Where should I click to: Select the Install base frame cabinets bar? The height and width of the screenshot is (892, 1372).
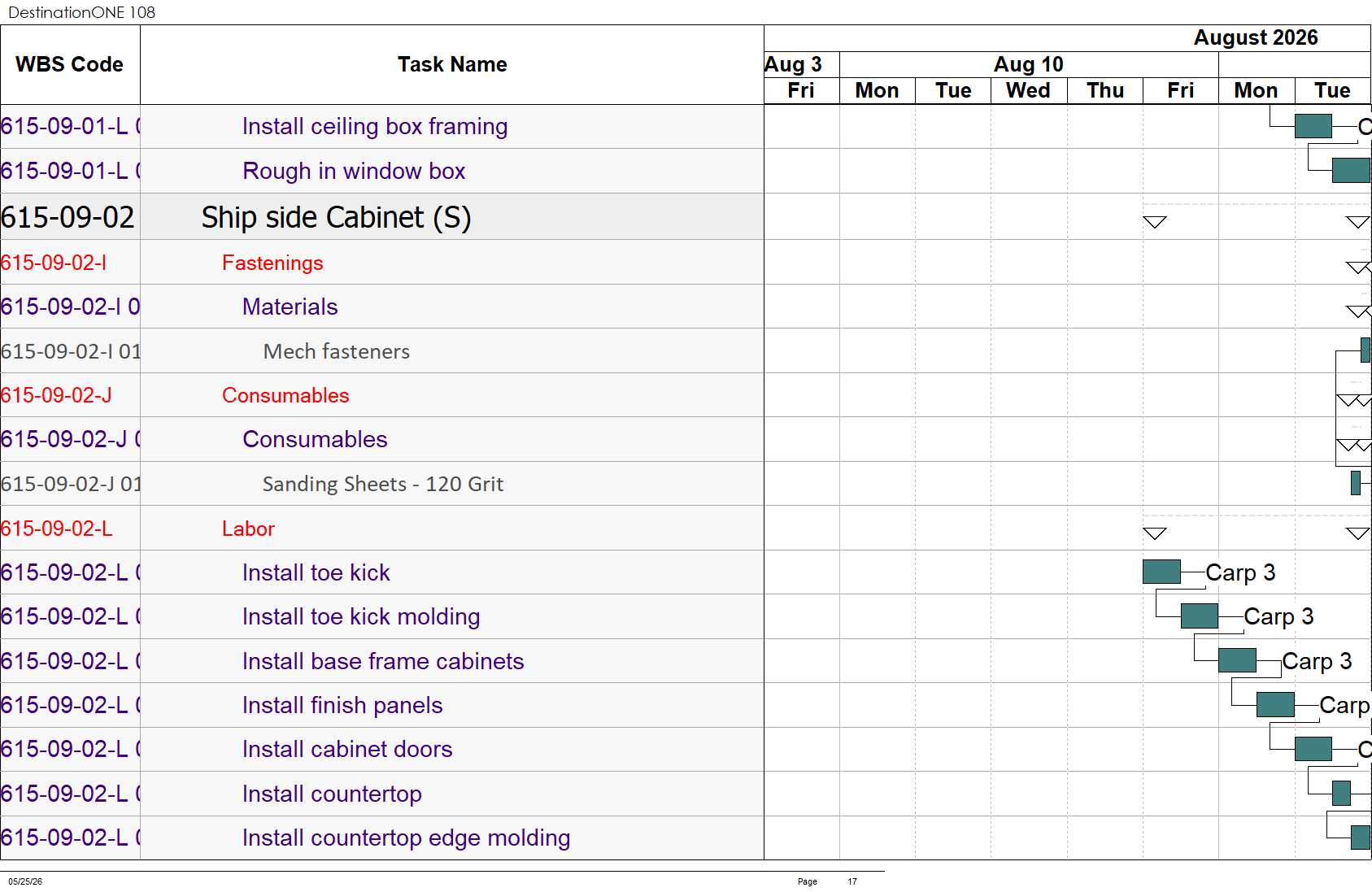tap(1237, 660)
